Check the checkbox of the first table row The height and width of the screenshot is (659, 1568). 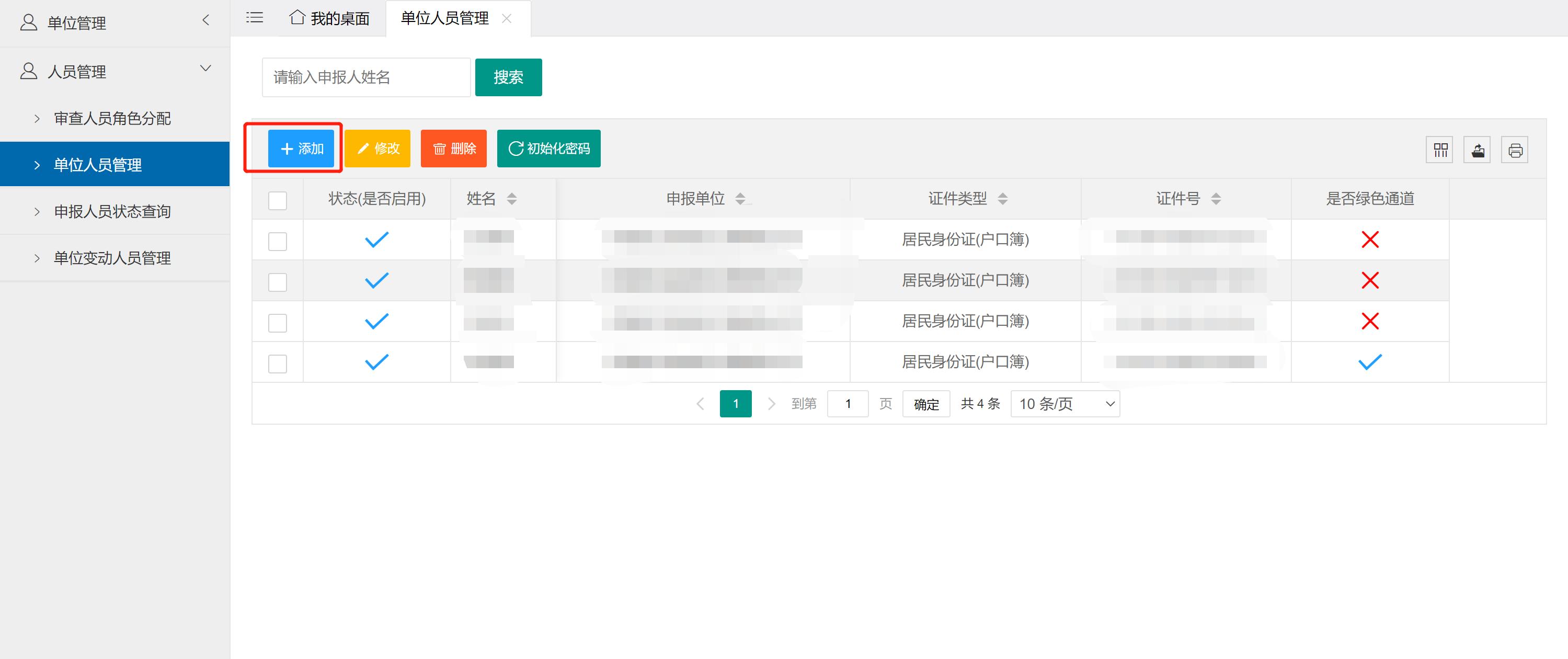(x=278, y=241)
